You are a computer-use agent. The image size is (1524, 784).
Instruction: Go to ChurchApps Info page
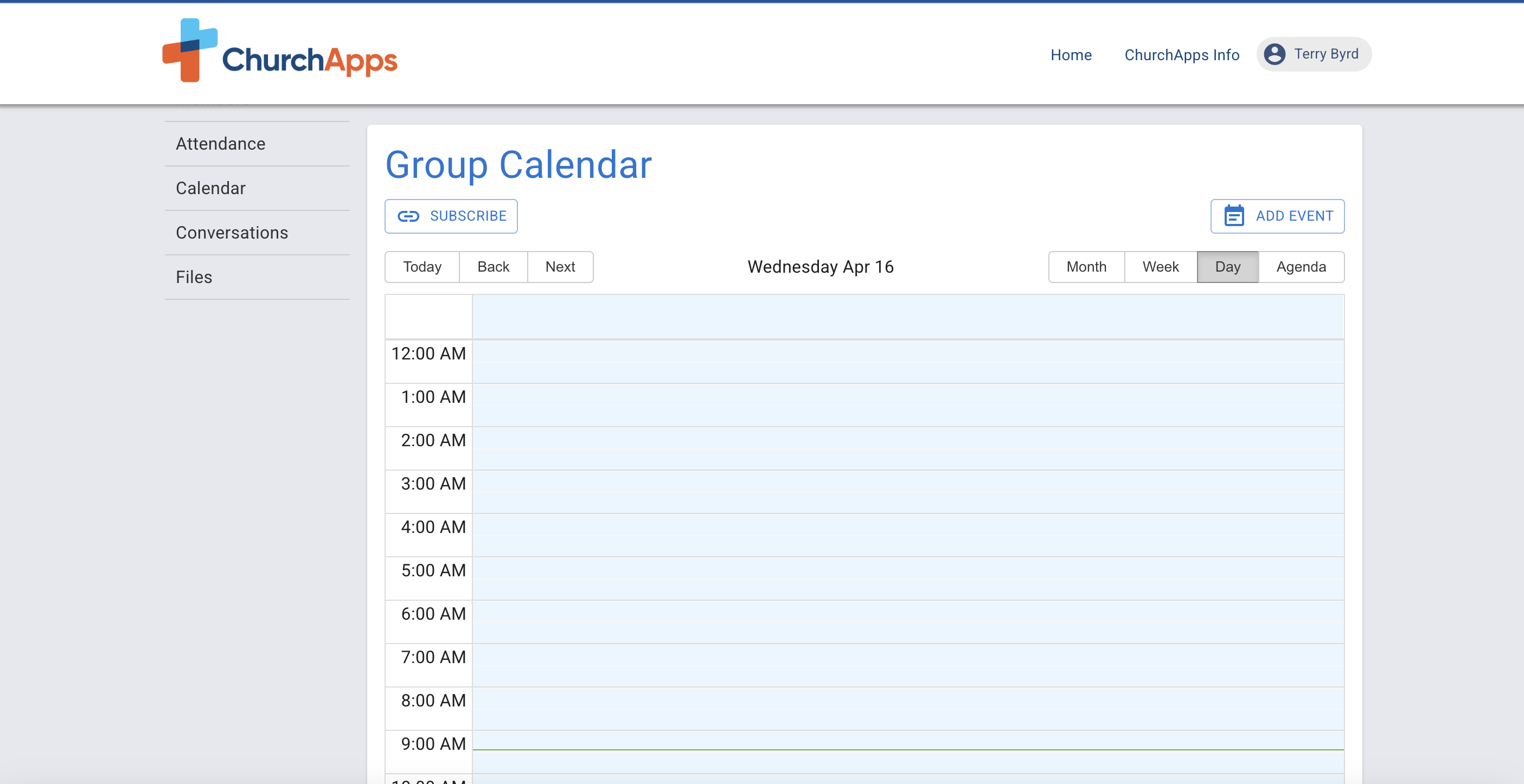(1181, 55)
